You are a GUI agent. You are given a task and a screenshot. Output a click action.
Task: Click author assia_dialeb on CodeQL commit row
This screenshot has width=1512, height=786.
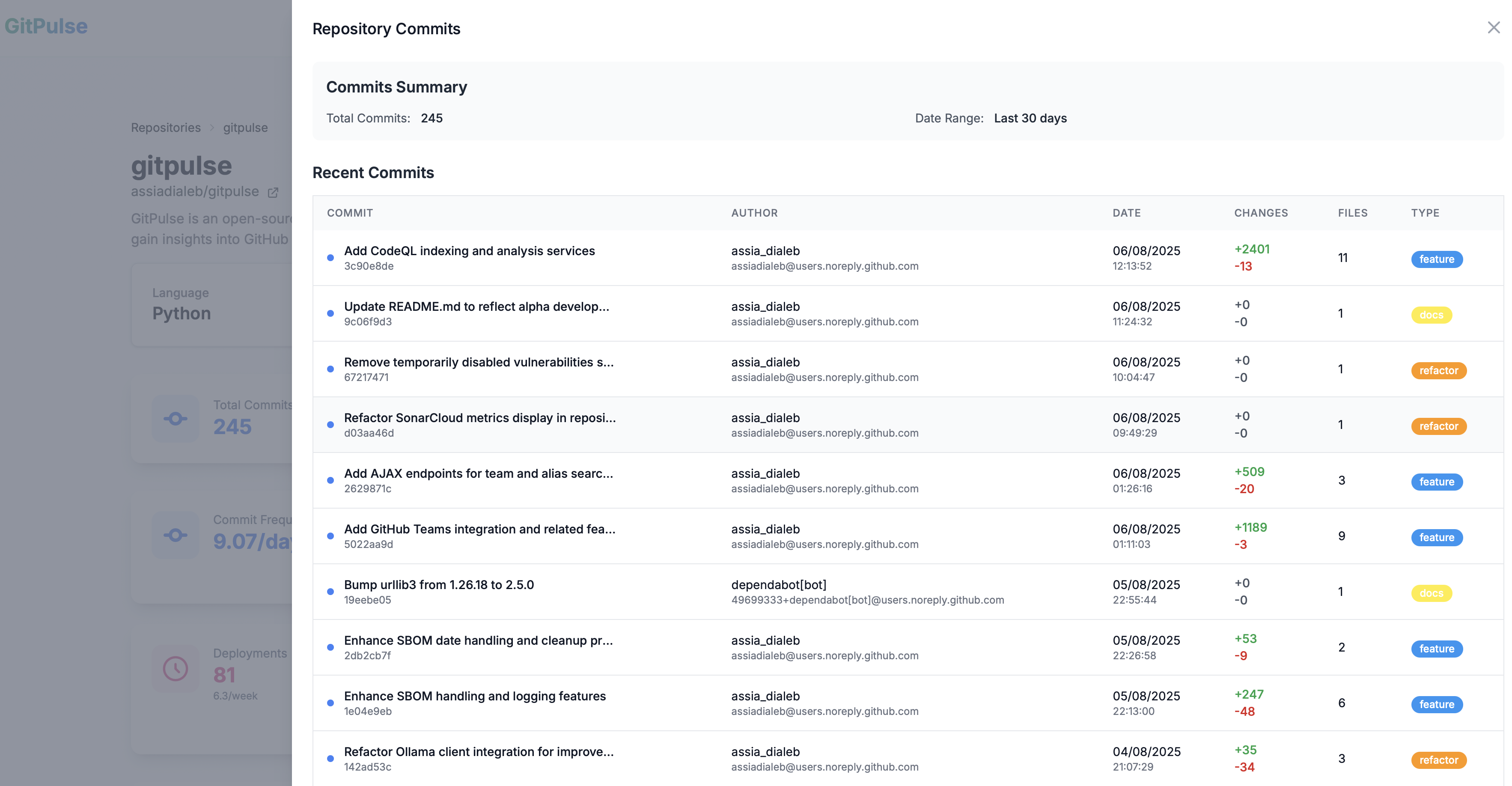click(765, 250)
